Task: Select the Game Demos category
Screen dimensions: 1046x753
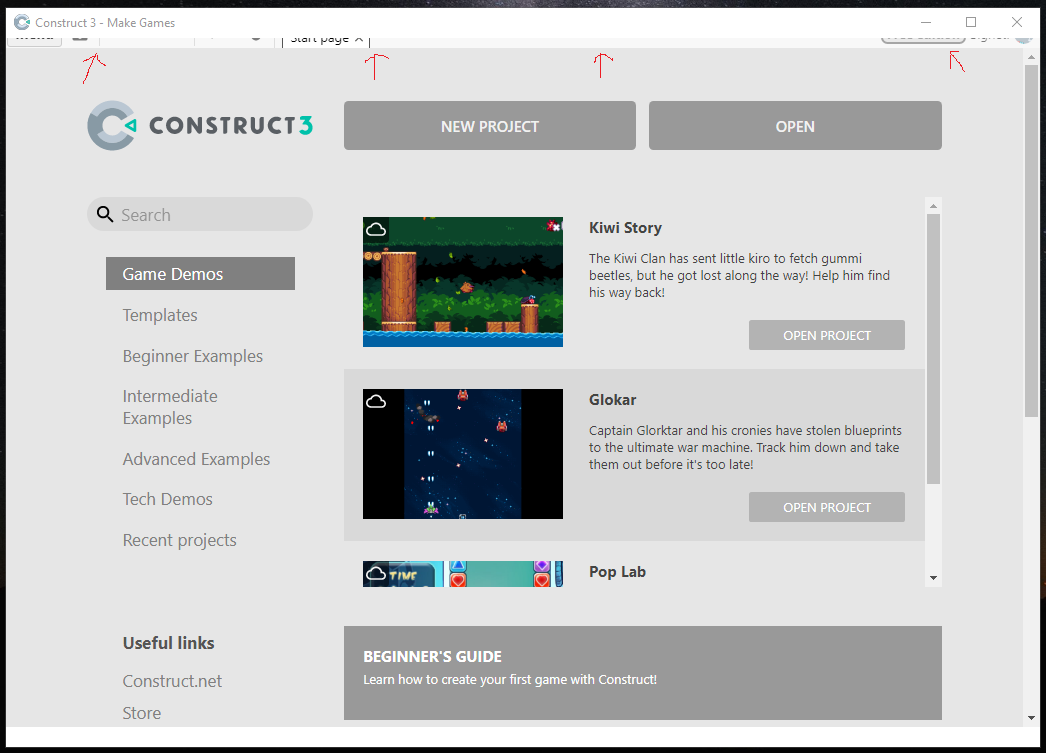Action: point(200,273)
